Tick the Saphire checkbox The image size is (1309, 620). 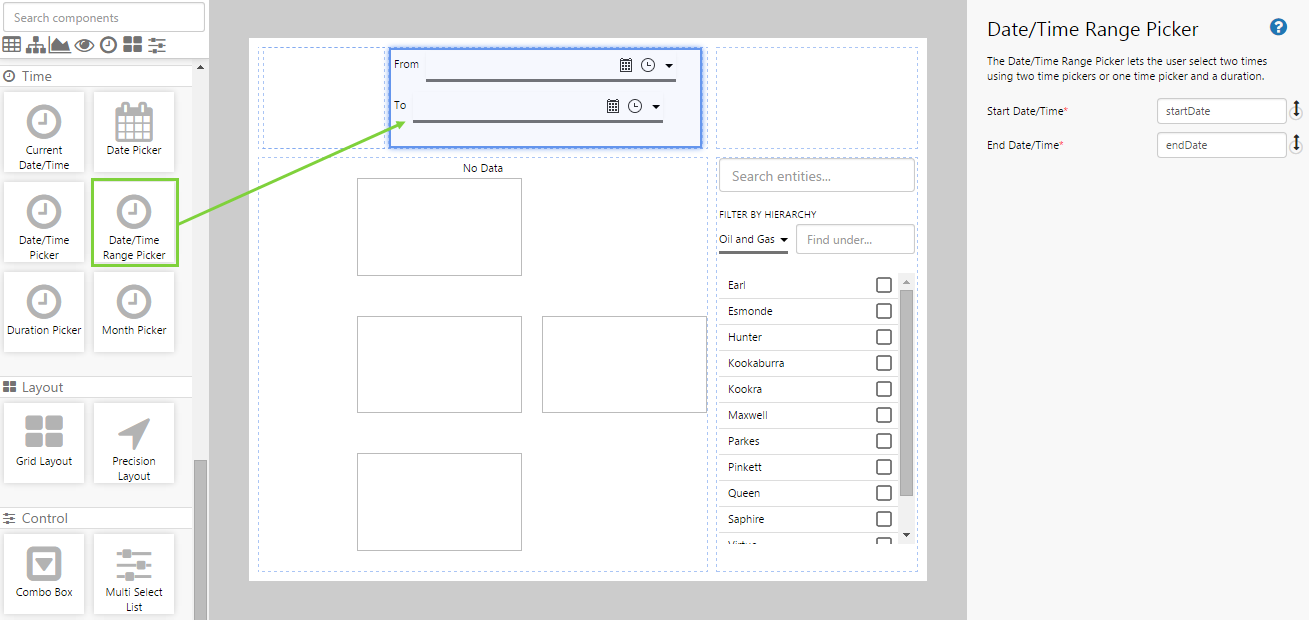tap(884, 519)
